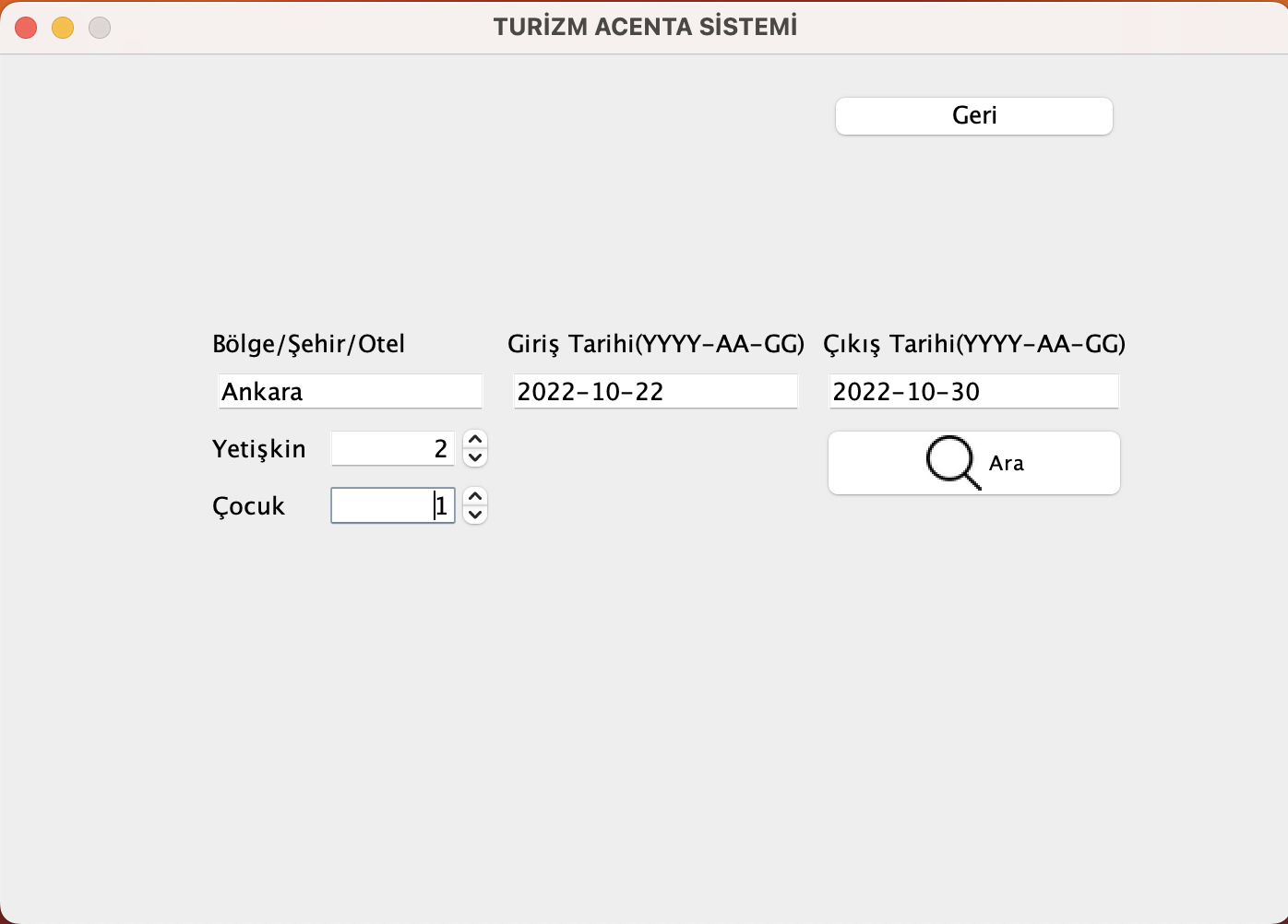Increase the Yetişkin count using the up arrow
The width and height of the screenshot is (1288, 924).
tap(475, 441)
